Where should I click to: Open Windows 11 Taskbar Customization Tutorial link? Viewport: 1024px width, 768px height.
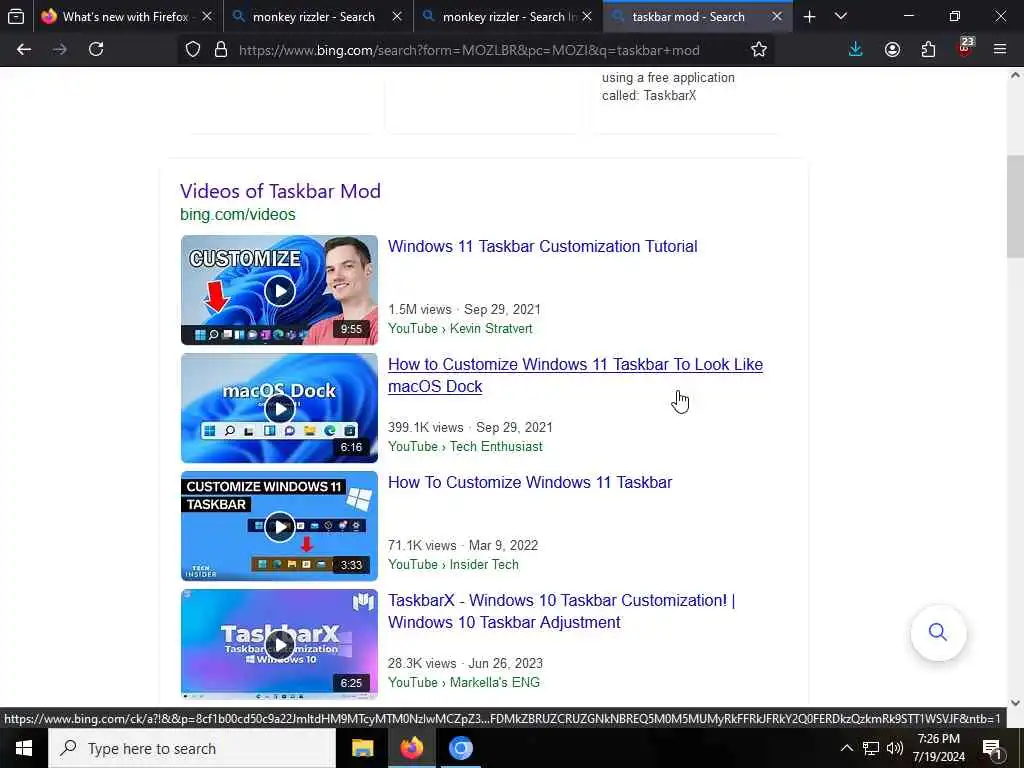pos(542,246)
